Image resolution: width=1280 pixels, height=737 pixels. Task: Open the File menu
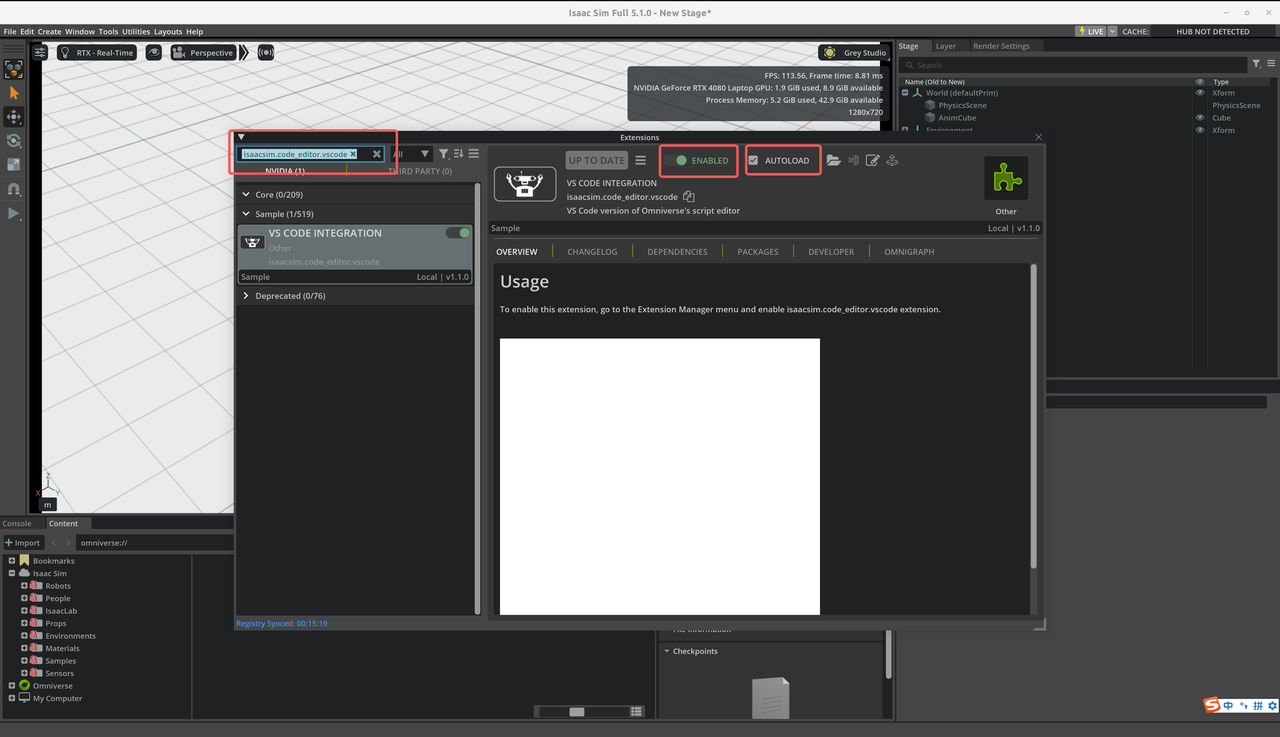[x=10, y=32]
